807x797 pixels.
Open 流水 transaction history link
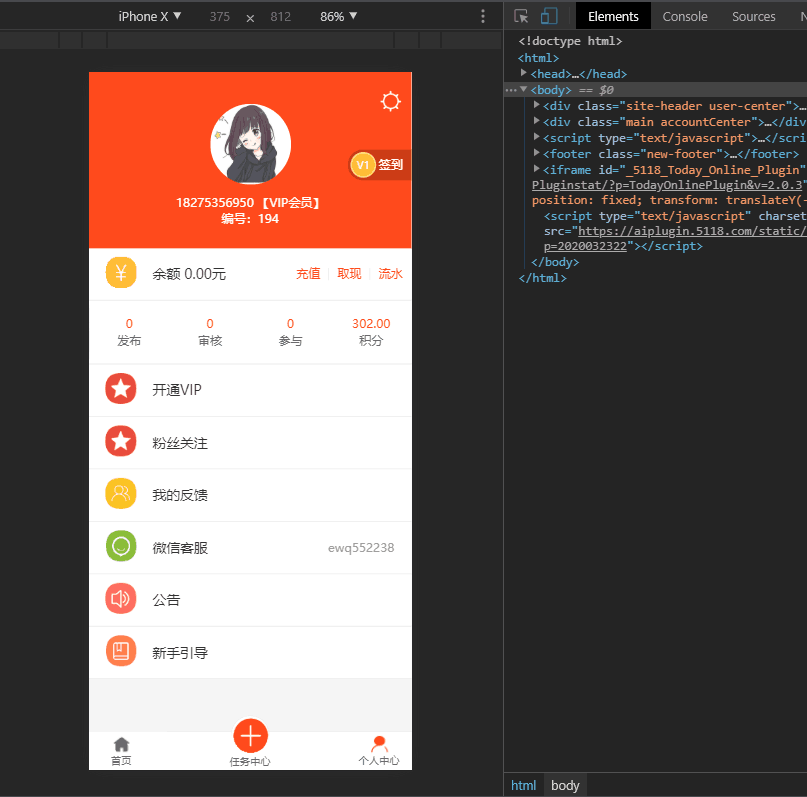tap(391, 274)
